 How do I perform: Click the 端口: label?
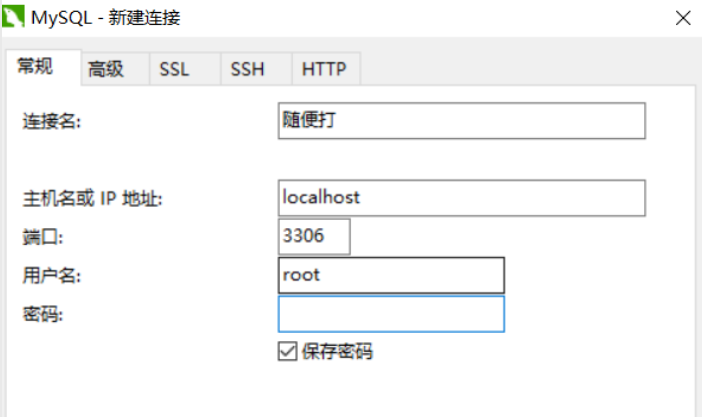coord(43,237)
